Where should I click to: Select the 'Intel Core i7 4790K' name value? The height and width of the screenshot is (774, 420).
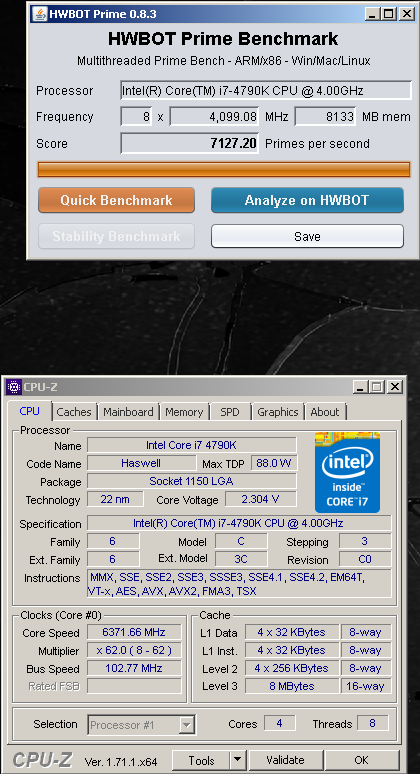click(x=191, y=445)
